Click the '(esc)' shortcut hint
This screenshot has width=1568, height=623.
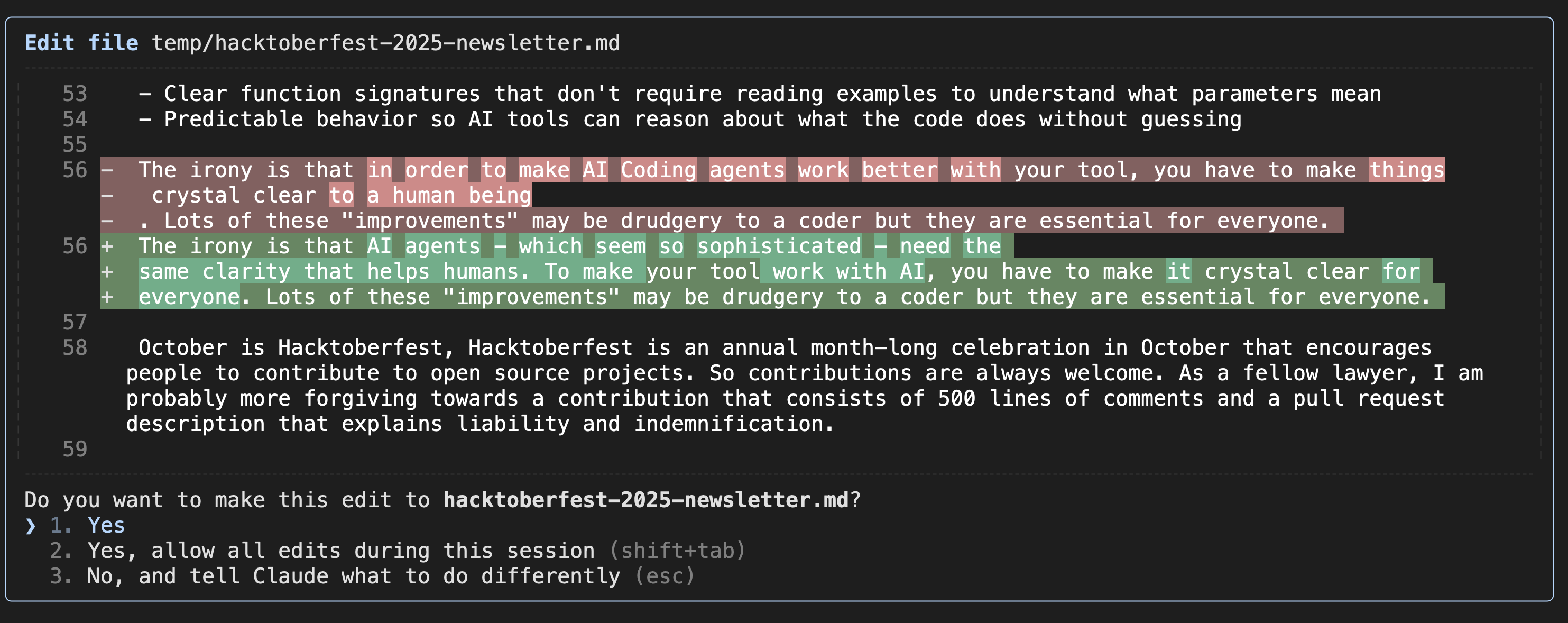click(664, 576)
